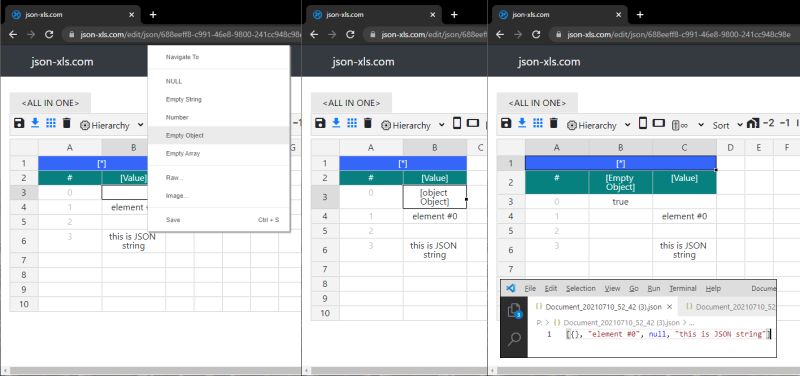Click the blue grid icon in right window
The image size is (800, 376).
tap(538, 123)
